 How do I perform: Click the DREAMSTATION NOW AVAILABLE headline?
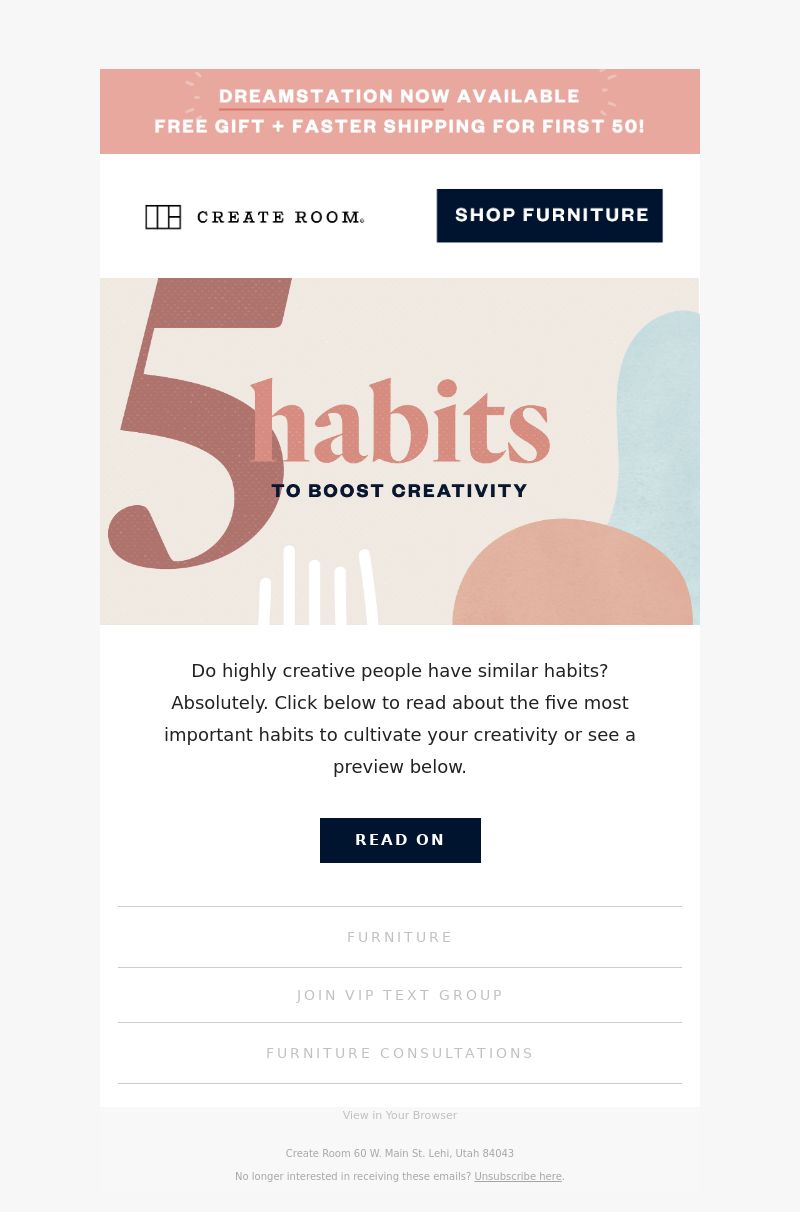coord(399,96)
